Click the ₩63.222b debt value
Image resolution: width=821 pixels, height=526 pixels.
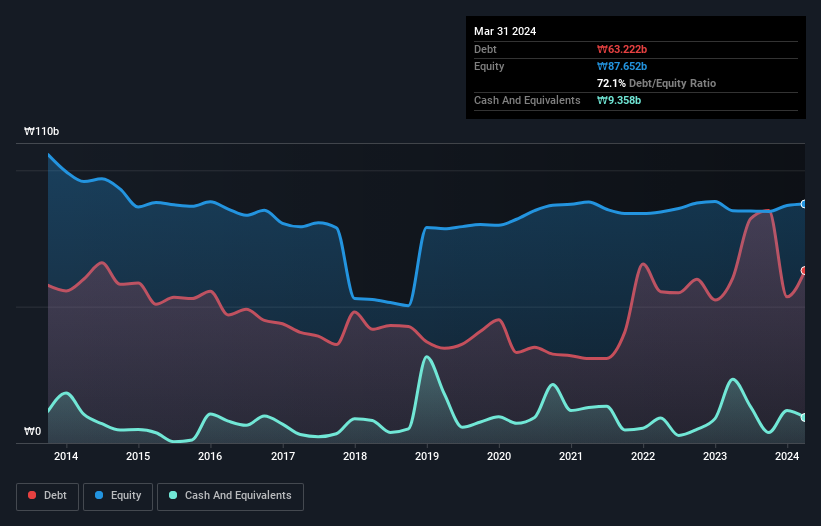click(x=622, y=49)
